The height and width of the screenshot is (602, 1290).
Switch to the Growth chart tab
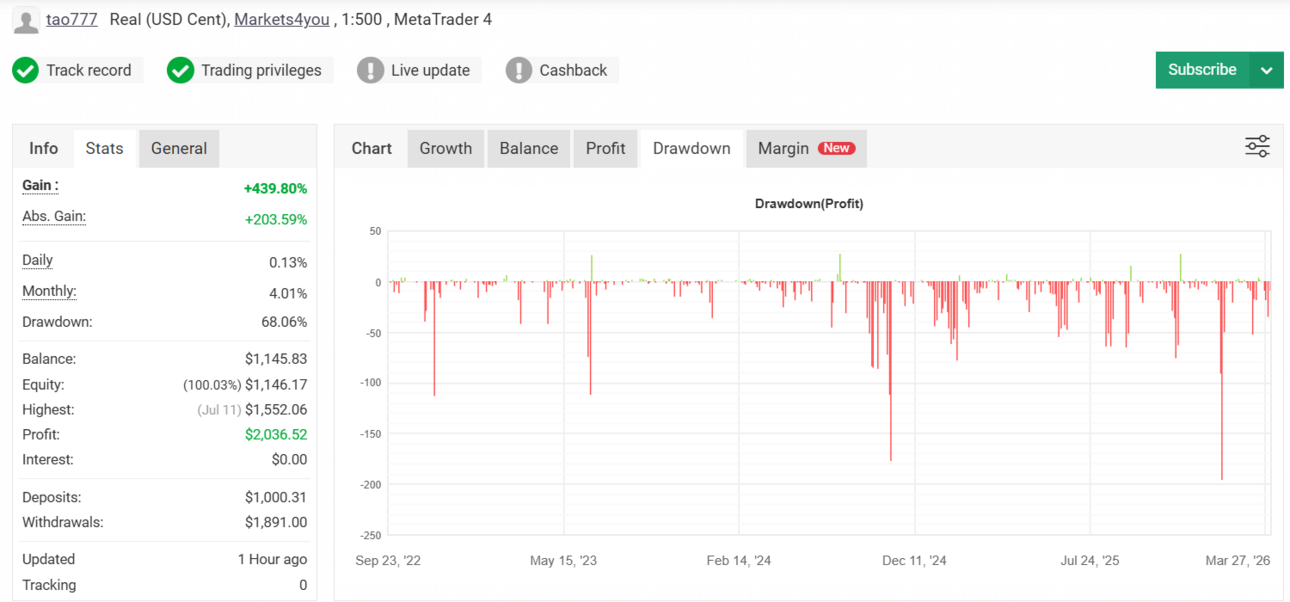pyautogui.click(x=446, y=148)
